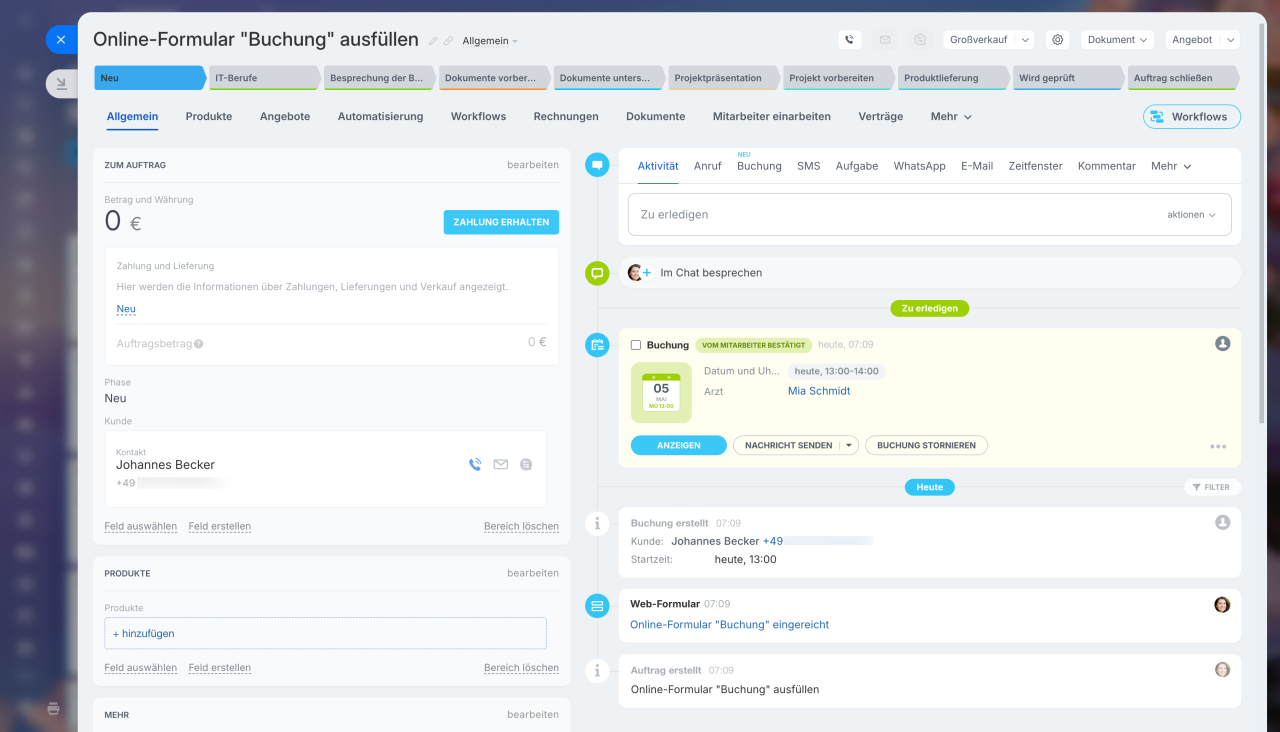
Task: Add participant in Im Chat besprechen
Action: pyautogui.click(x=646, y=273)
